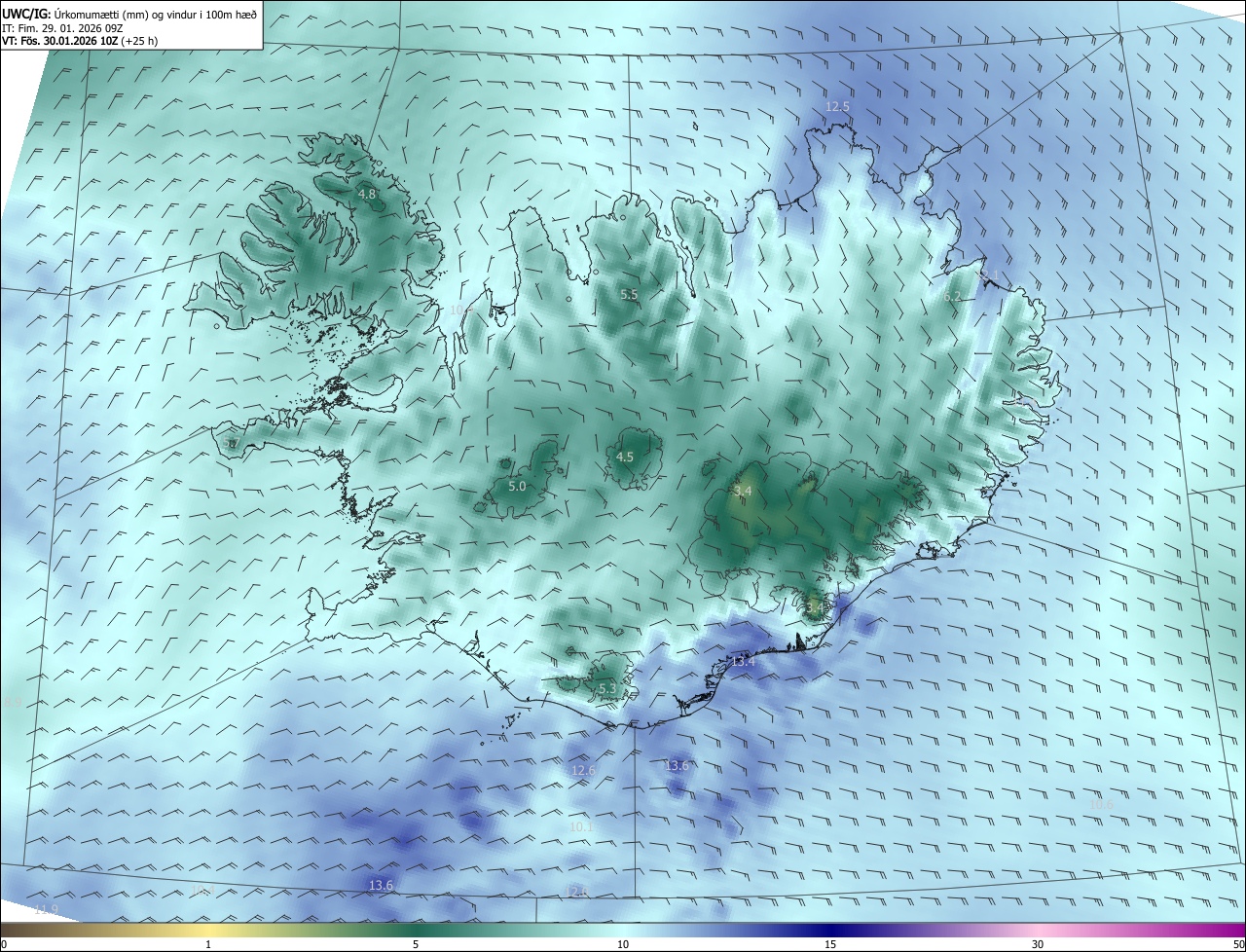Click the 5.0 value label on the map
The width and height of the screenshot is (1246, 952).
[517, 487]
